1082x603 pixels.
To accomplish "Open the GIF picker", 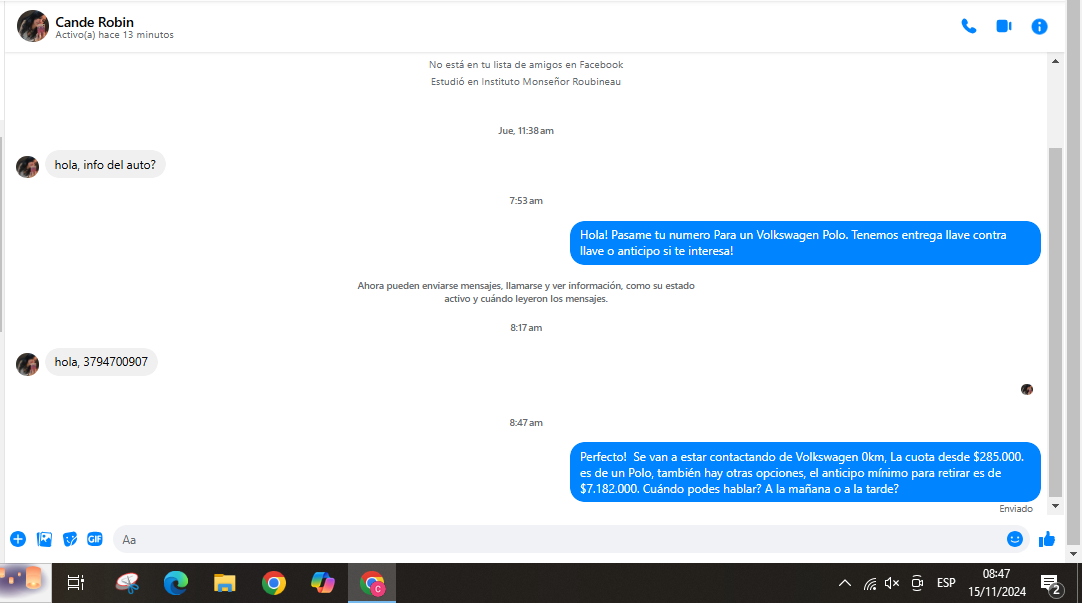I will coord(95,540).
